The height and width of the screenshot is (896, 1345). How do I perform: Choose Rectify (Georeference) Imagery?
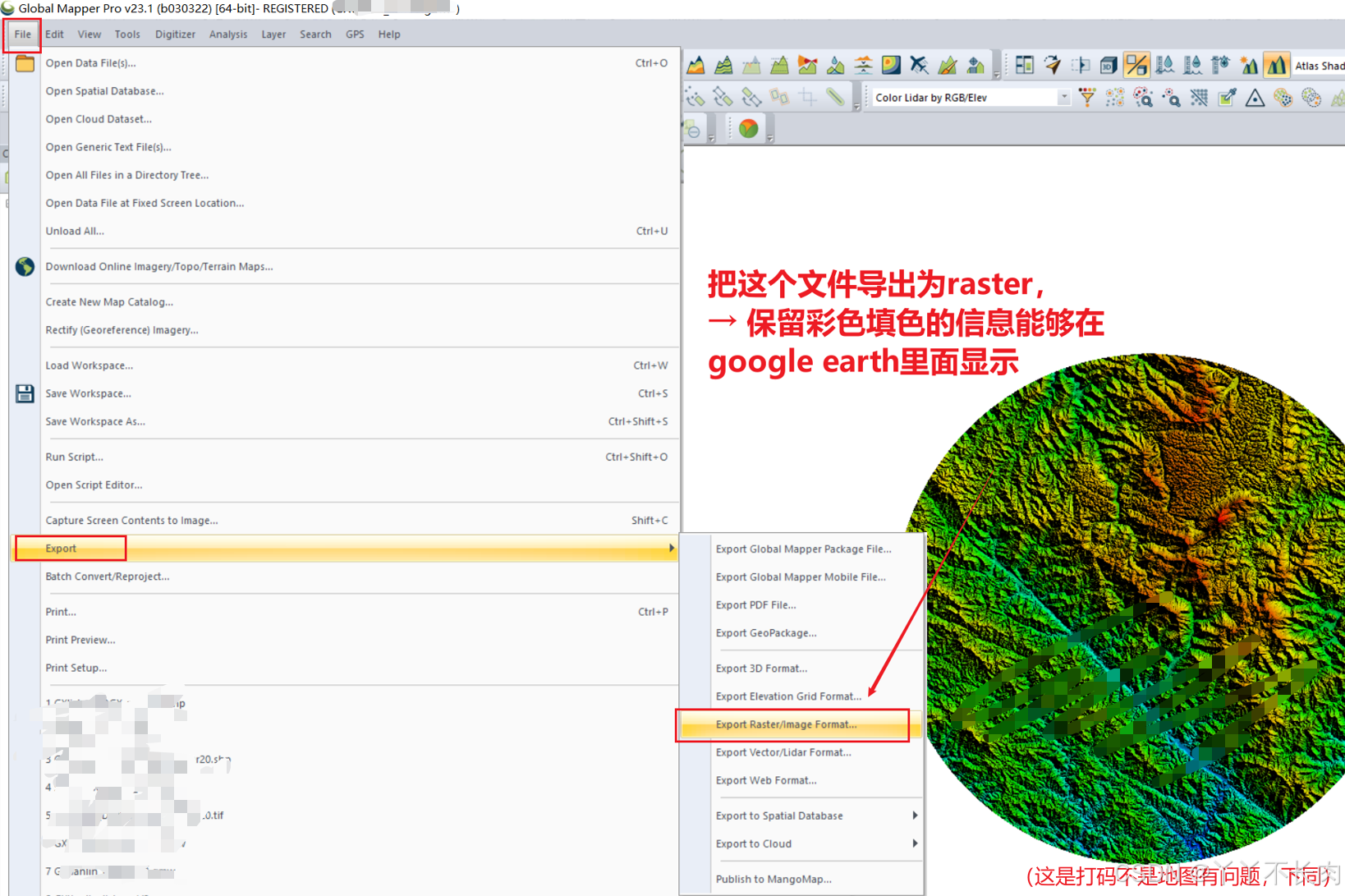coord(345,330)
